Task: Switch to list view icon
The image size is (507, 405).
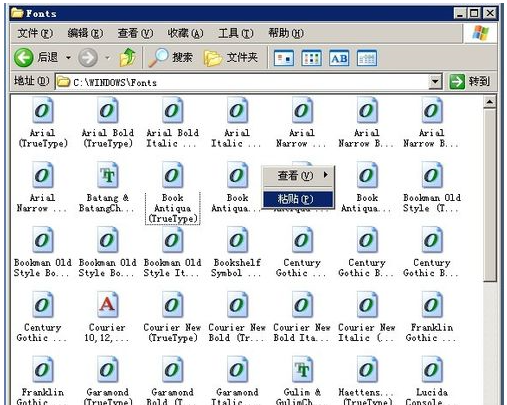Action: (x=311, y=58)
